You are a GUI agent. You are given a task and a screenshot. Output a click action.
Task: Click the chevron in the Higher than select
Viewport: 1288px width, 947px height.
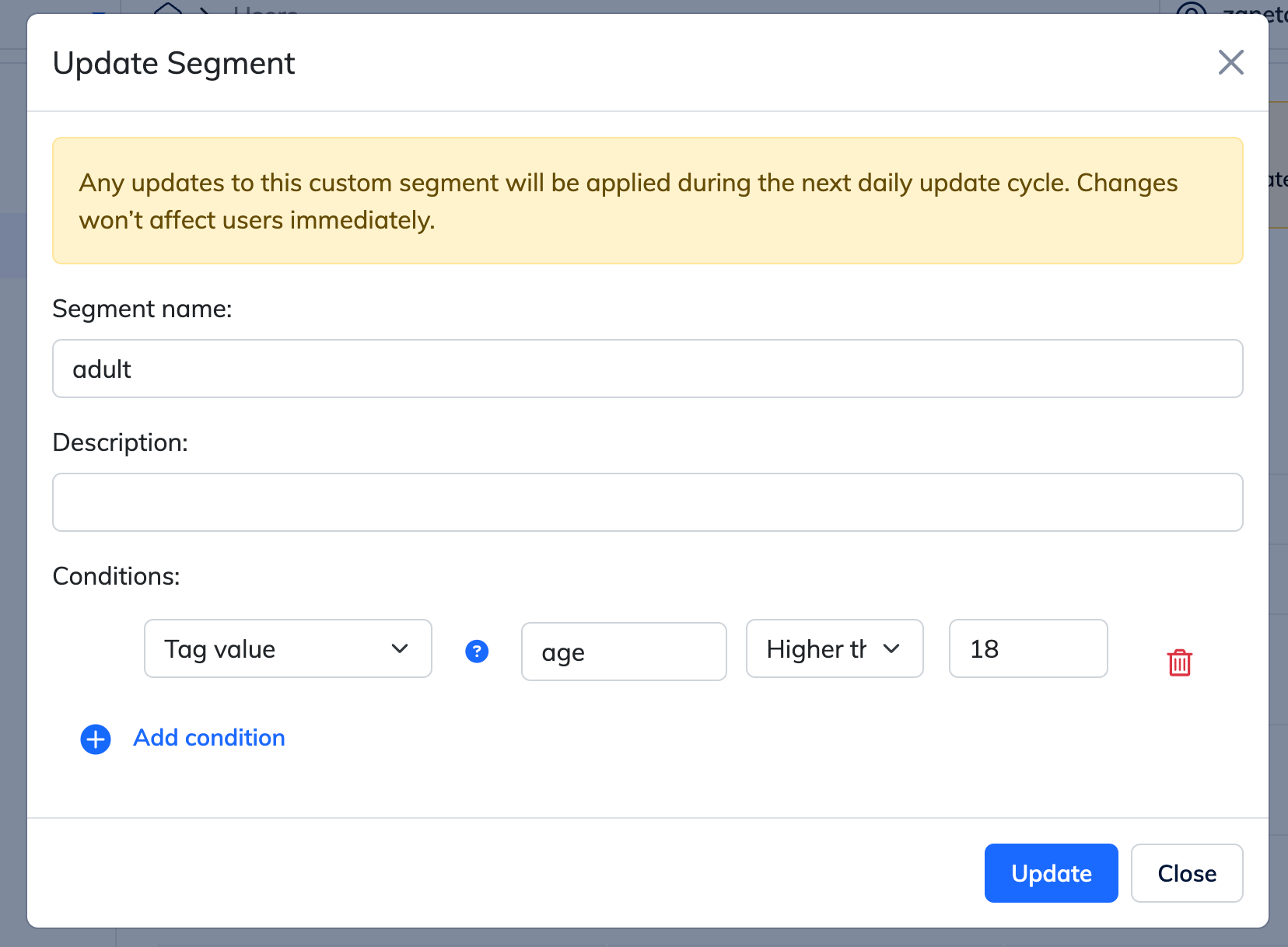click(891, 648)
